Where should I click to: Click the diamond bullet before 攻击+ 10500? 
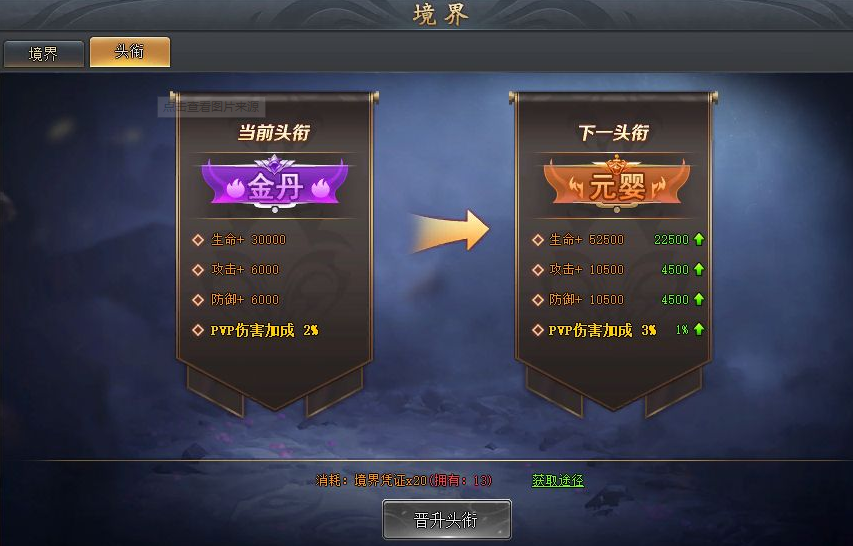538,270
